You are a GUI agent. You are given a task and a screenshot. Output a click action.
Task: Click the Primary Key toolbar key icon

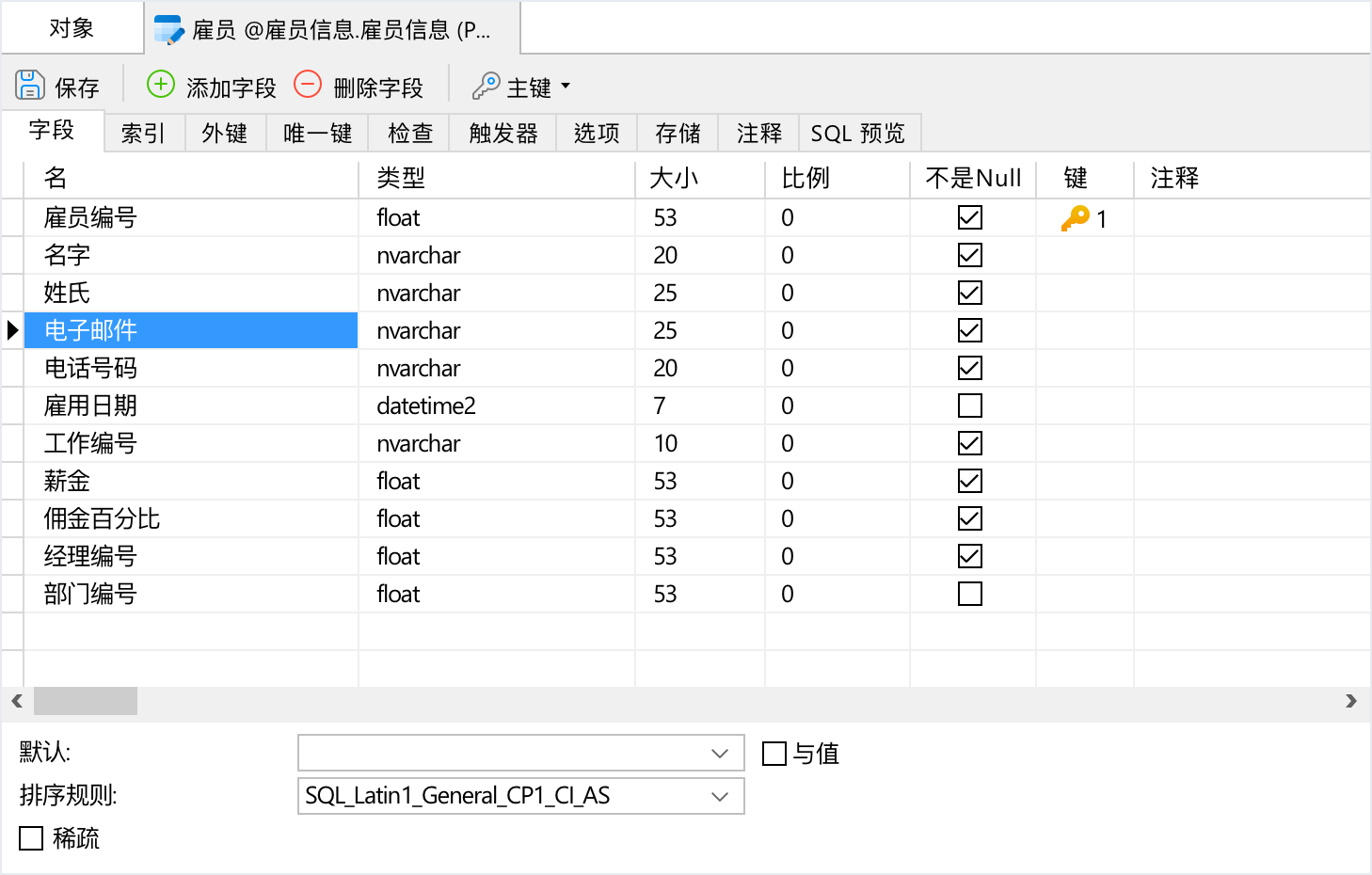pos(486,87)
